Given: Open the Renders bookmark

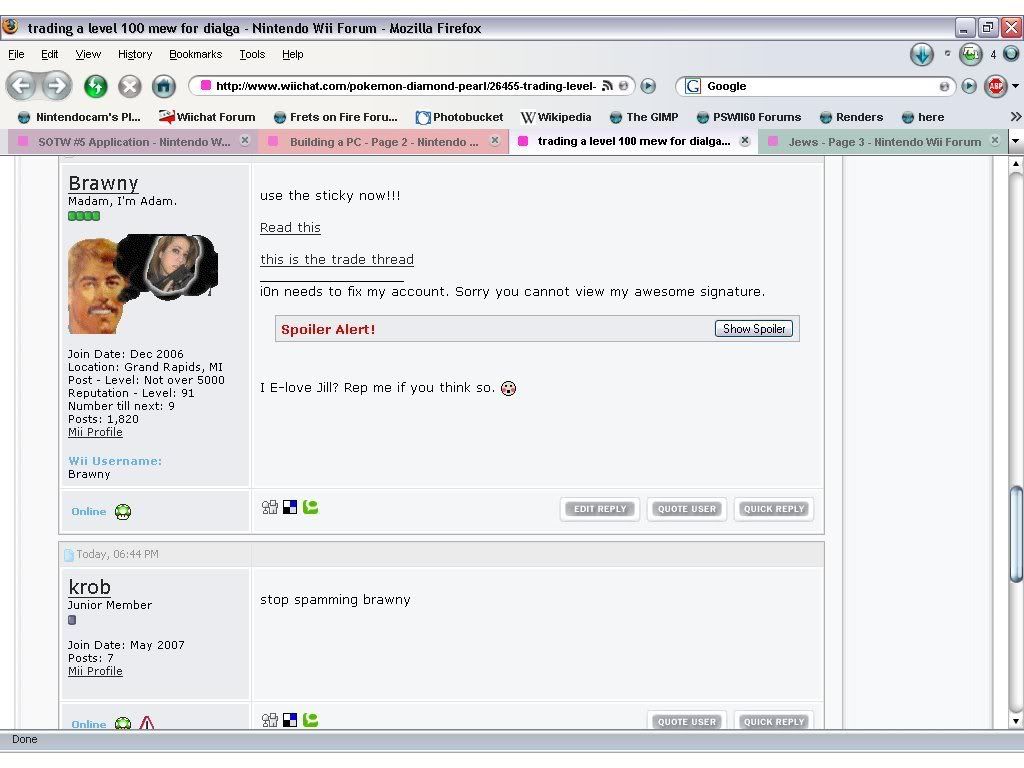Looking at the screenshot, I should coord(851,117).
